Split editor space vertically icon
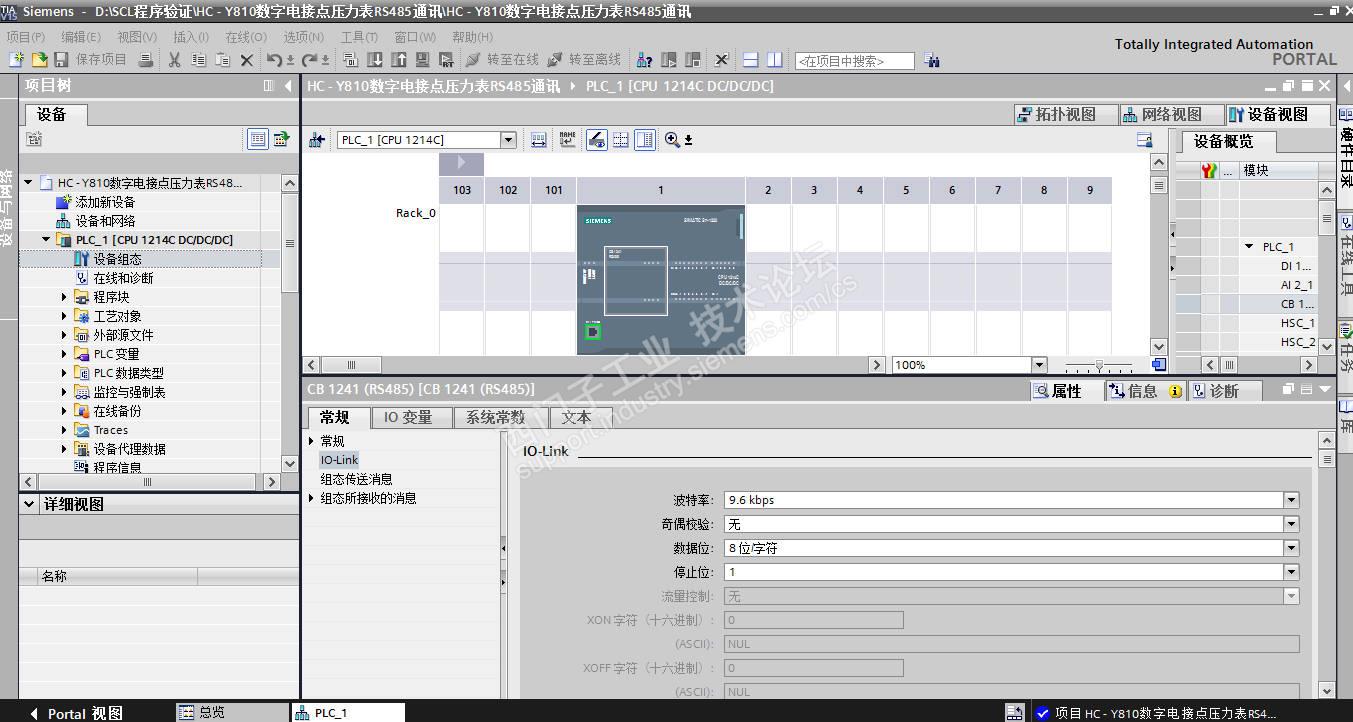The height and width of the screenshot is (722, 1353). [x=774, y=60]
